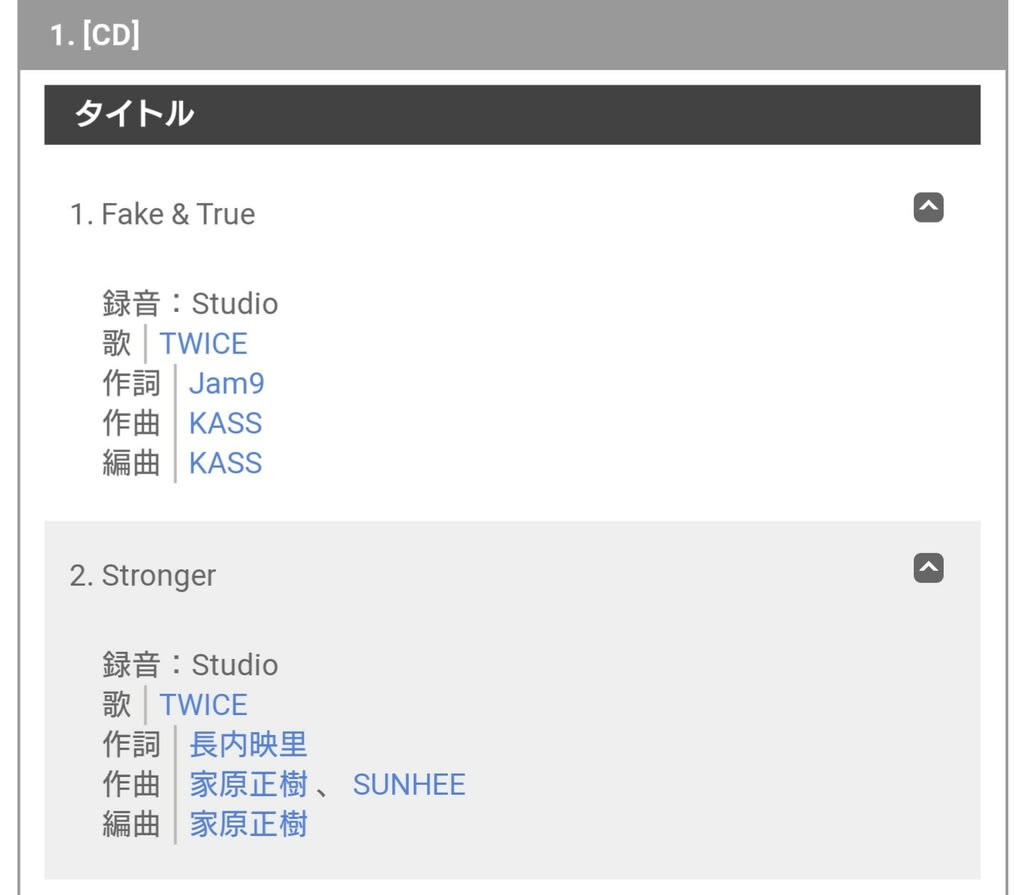Open TWICE artist link under Stronger
1024x895 pixels.
(203, 705)
